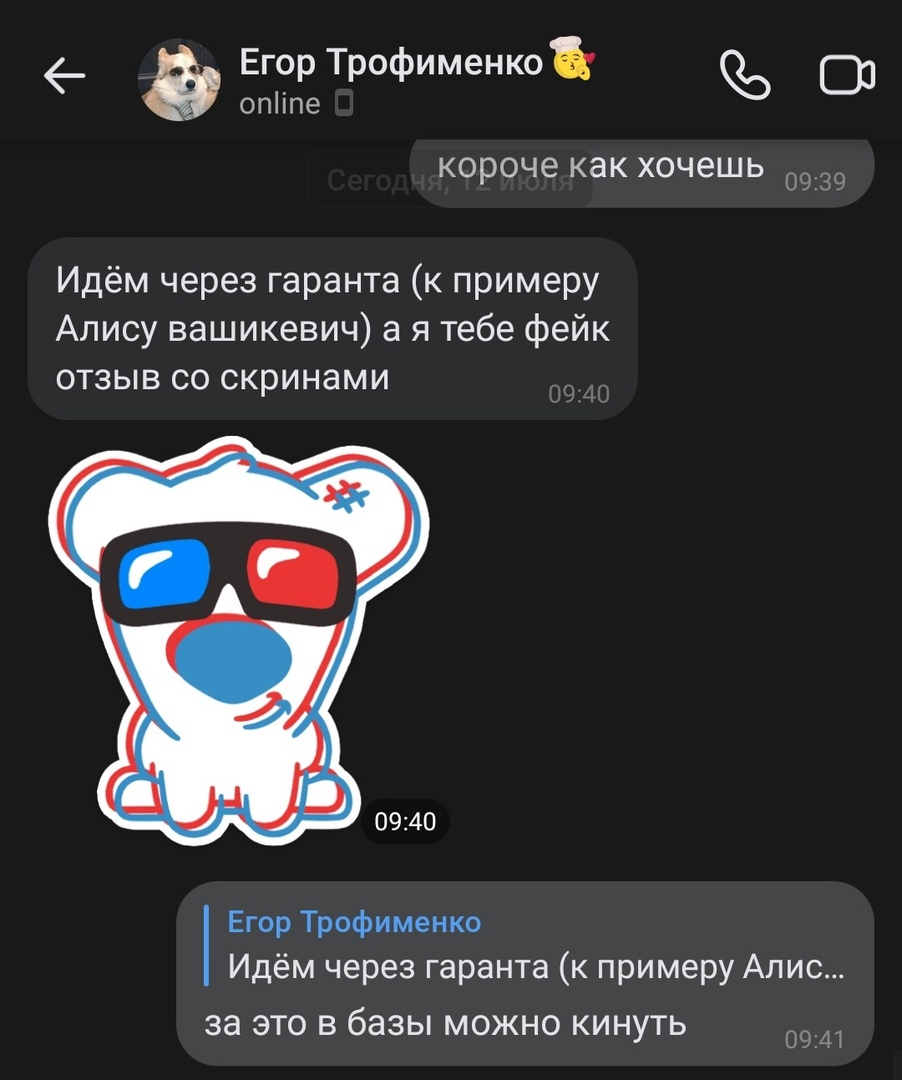
Task: Open the 3D-glasses dog sticker
Action: pyautogui.click(x=238, y=641)
